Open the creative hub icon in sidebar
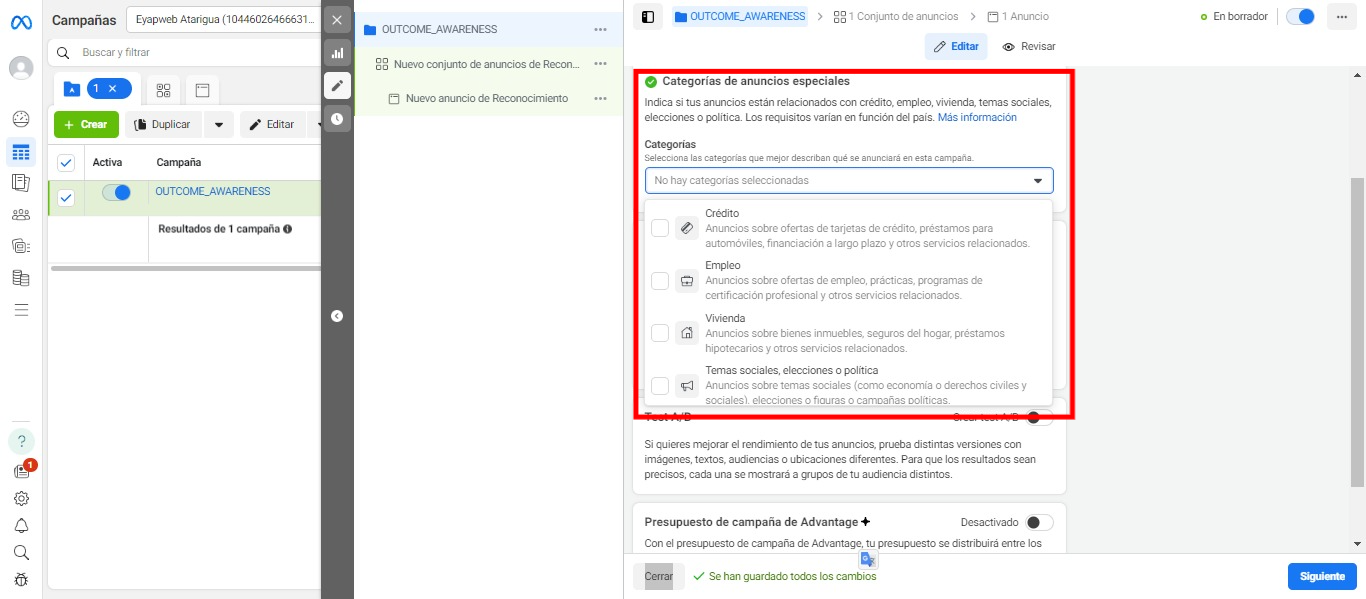 pyautogui.click(x=21, y=245)
